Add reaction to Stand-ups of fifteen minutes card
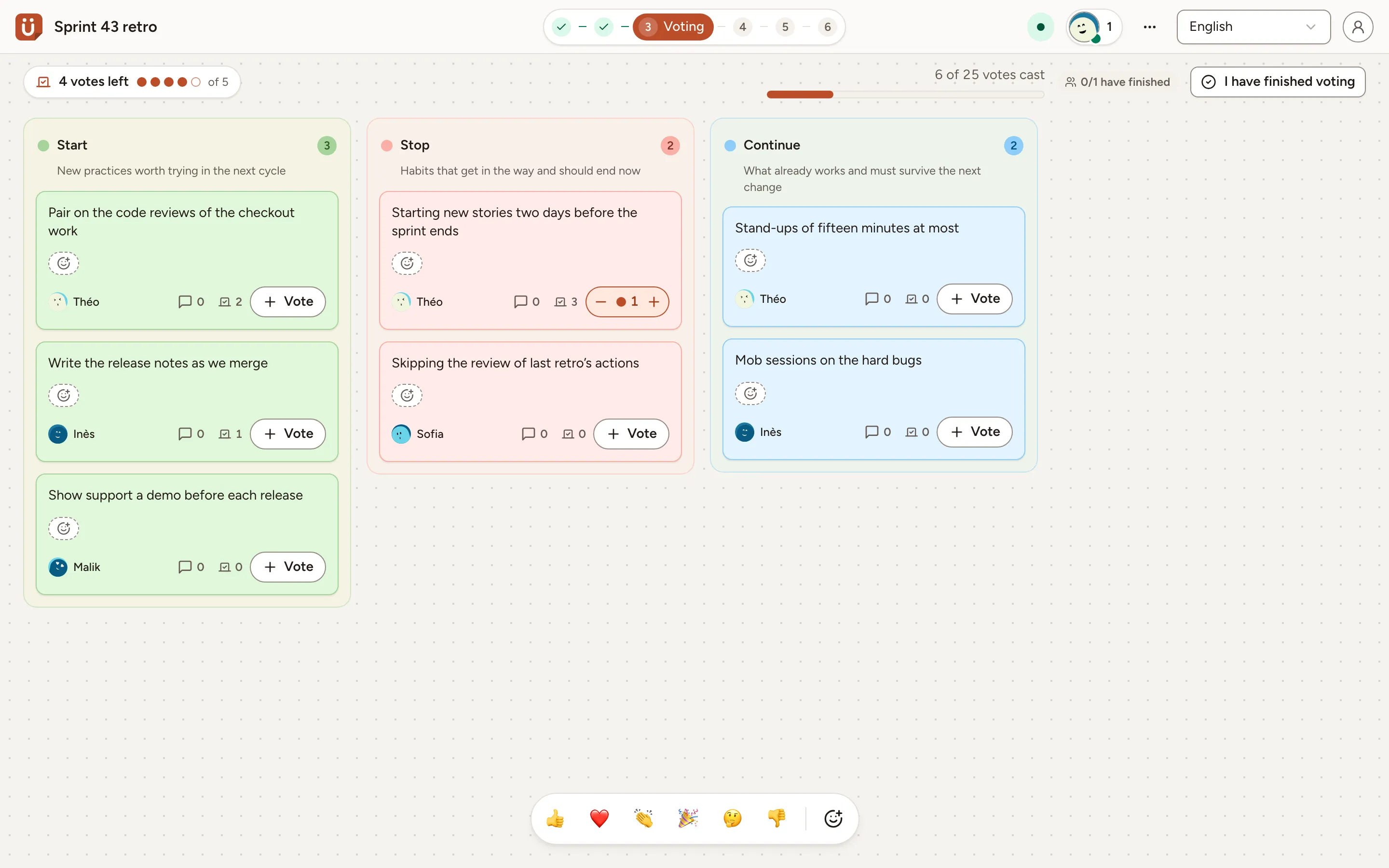The height and width of the screenshot is (868, 1389). [750, 260]
